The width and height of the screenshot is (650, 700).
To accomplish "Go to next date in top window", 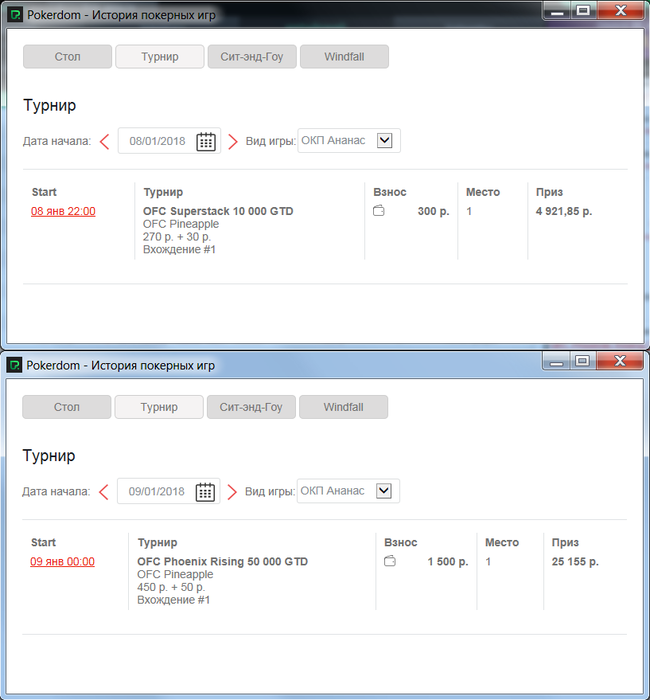I will click(233, 142).
